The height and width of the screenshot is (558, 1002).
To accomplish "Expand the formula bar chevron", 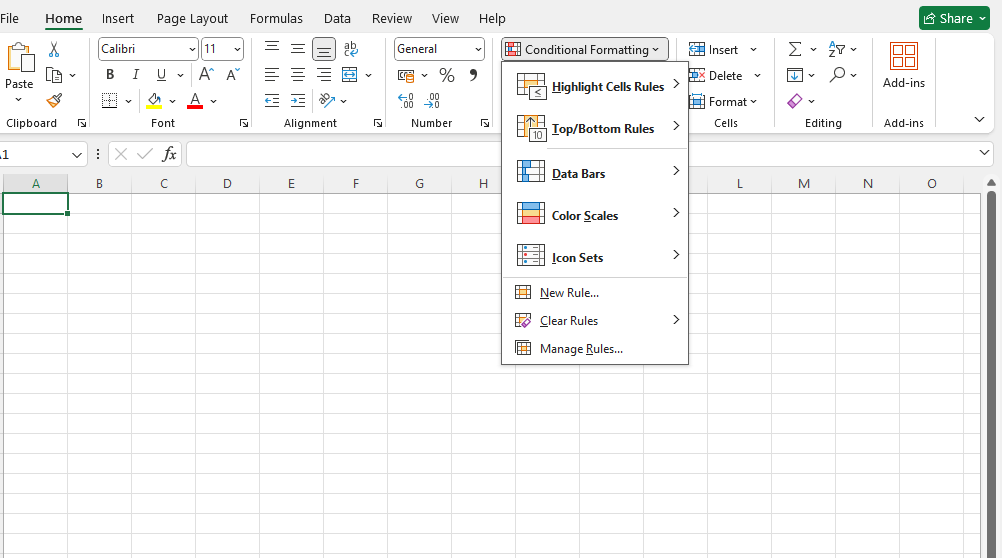I will (984, 153).
